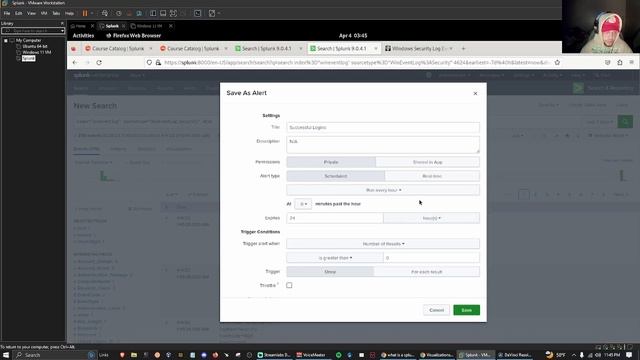Cancel the Save As Alert dialog
The height and width of the screenshot is (360, 640).
(436, 310)
